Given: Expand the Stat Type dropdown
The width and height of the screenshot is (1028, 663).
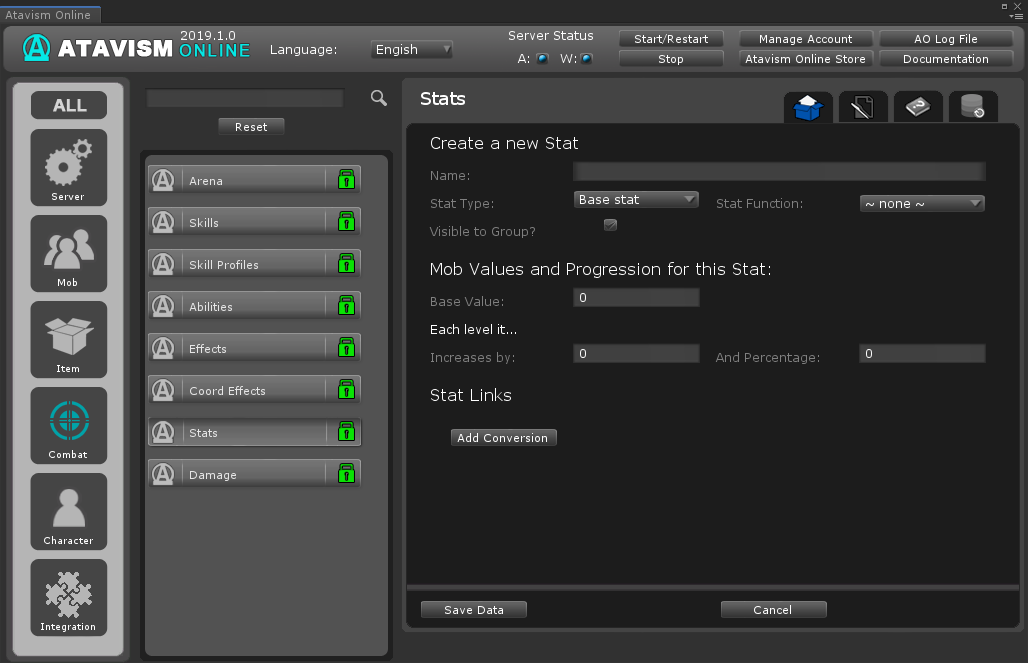Looking at the screenshot, I should coord(636,200).
